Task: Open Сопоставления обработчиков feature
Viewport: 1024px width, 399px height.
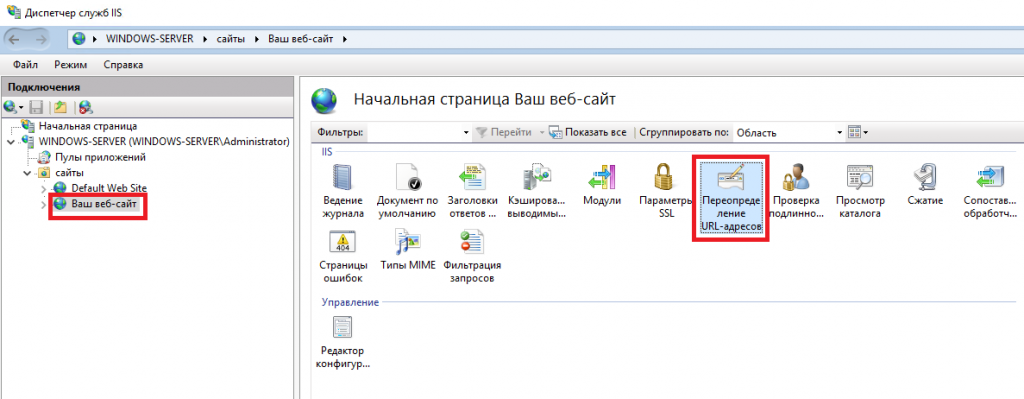Action: click(990, 192)
